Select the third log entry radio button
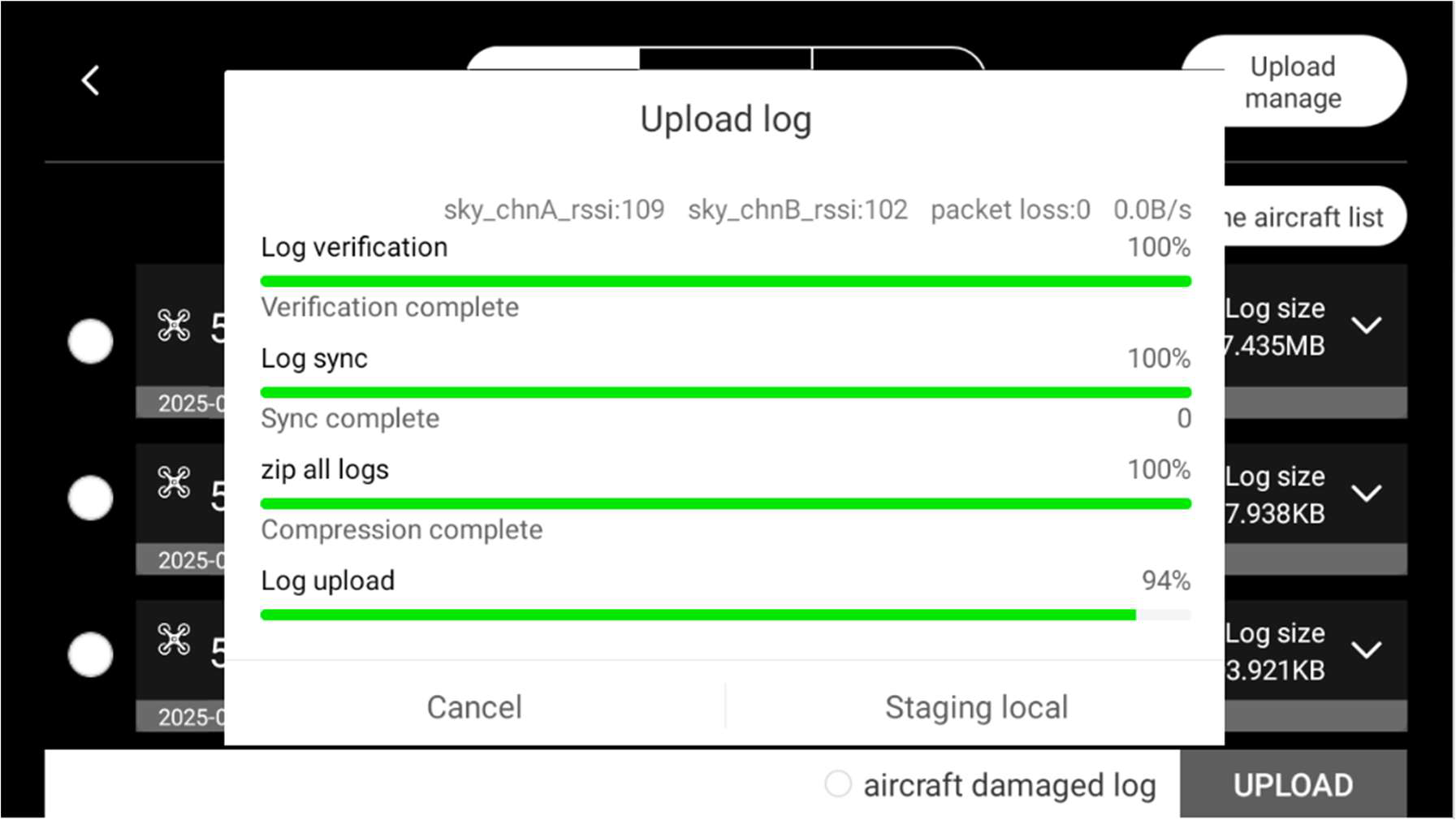This screenshot has width=1456, height=820. (x=90, y=654)
